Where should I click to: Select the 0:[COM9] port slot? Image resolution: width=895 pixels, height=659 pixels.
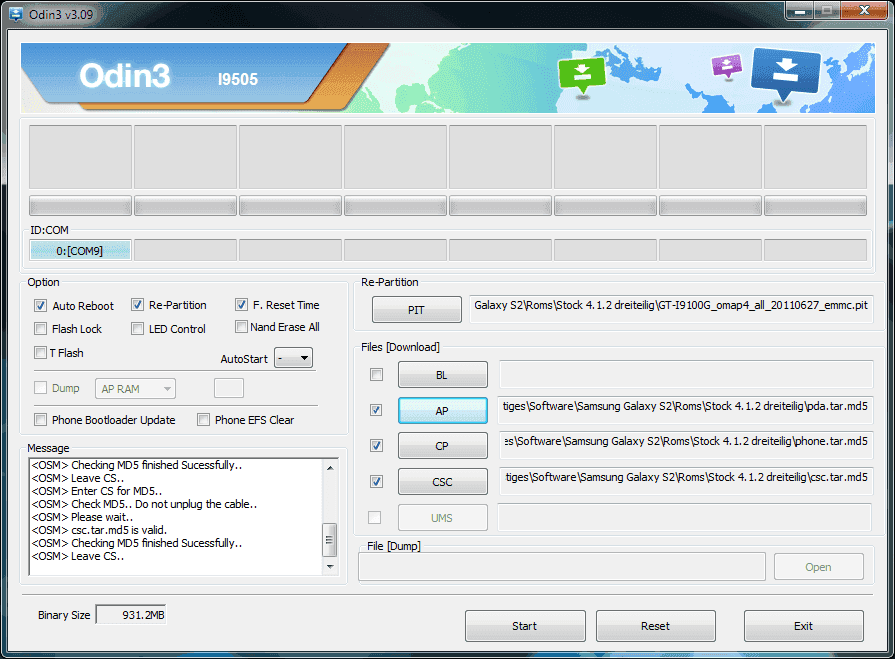click(80, 250)
